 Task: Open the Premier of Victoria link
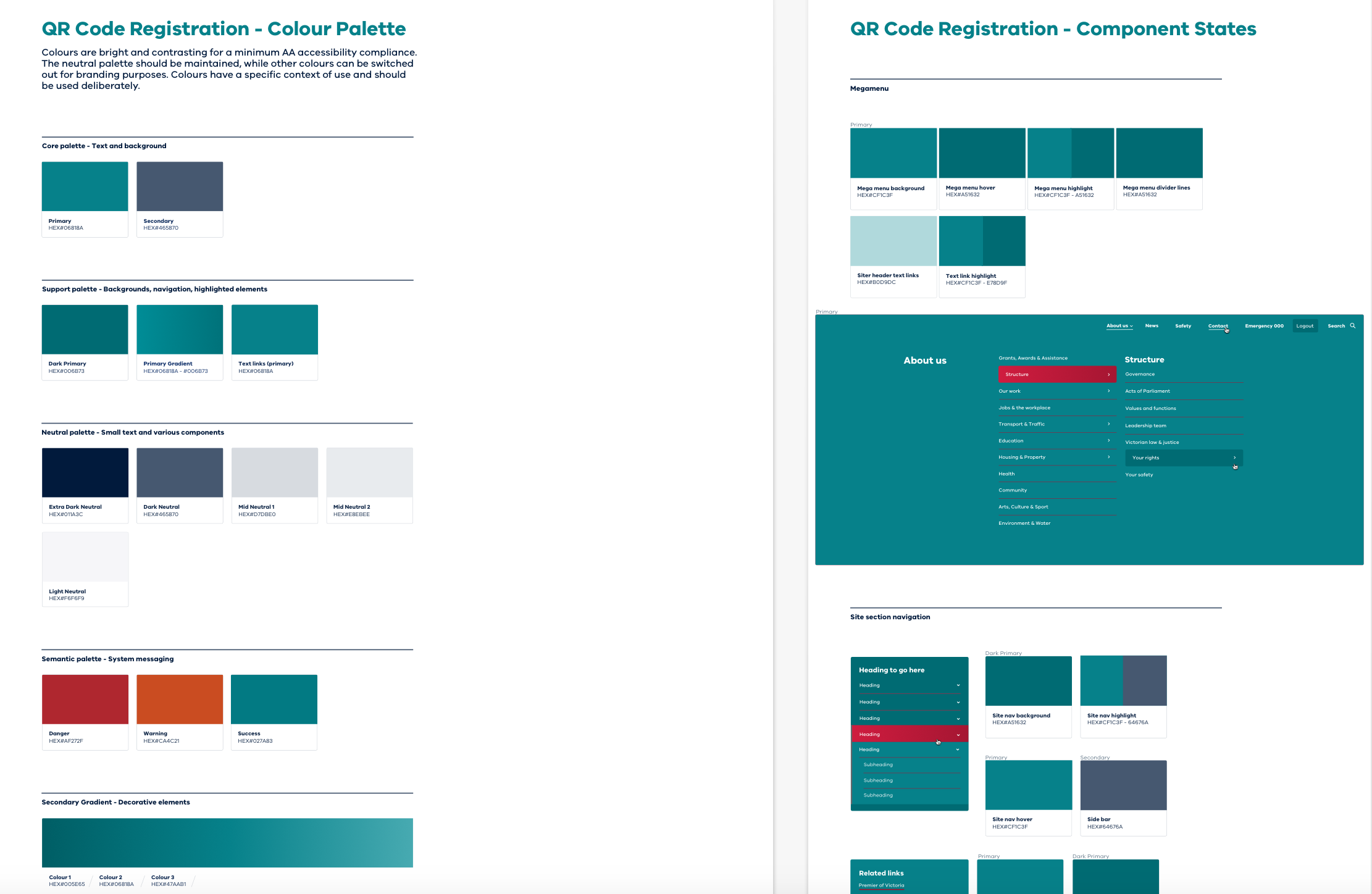pyautogui.click(x=881, y=885)
